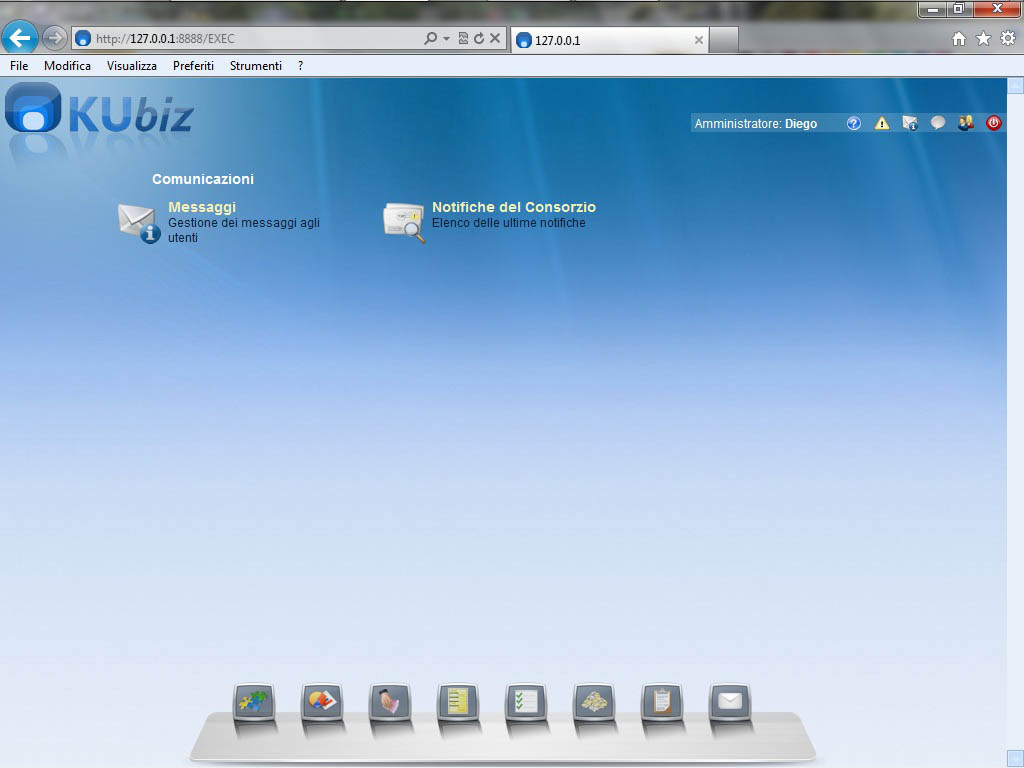Open the puzzle pieces dock icon
Image resolution: width=1024 pixels, height=768 pixels.
254,702
